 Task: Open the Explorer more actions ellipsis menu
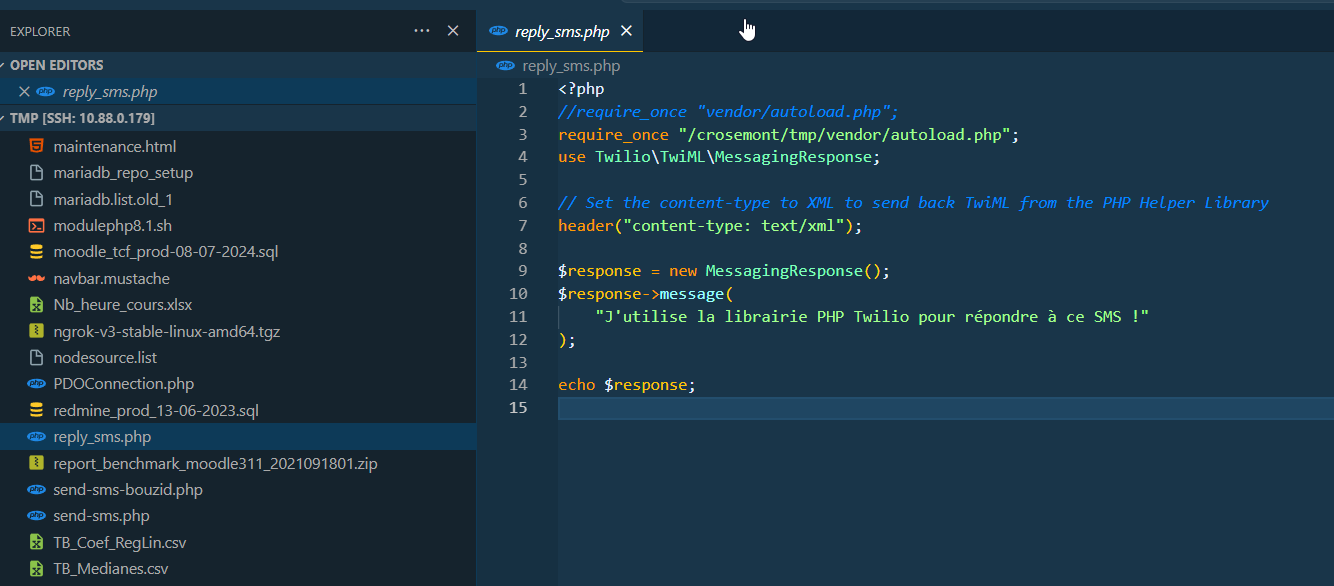(422, 31)
